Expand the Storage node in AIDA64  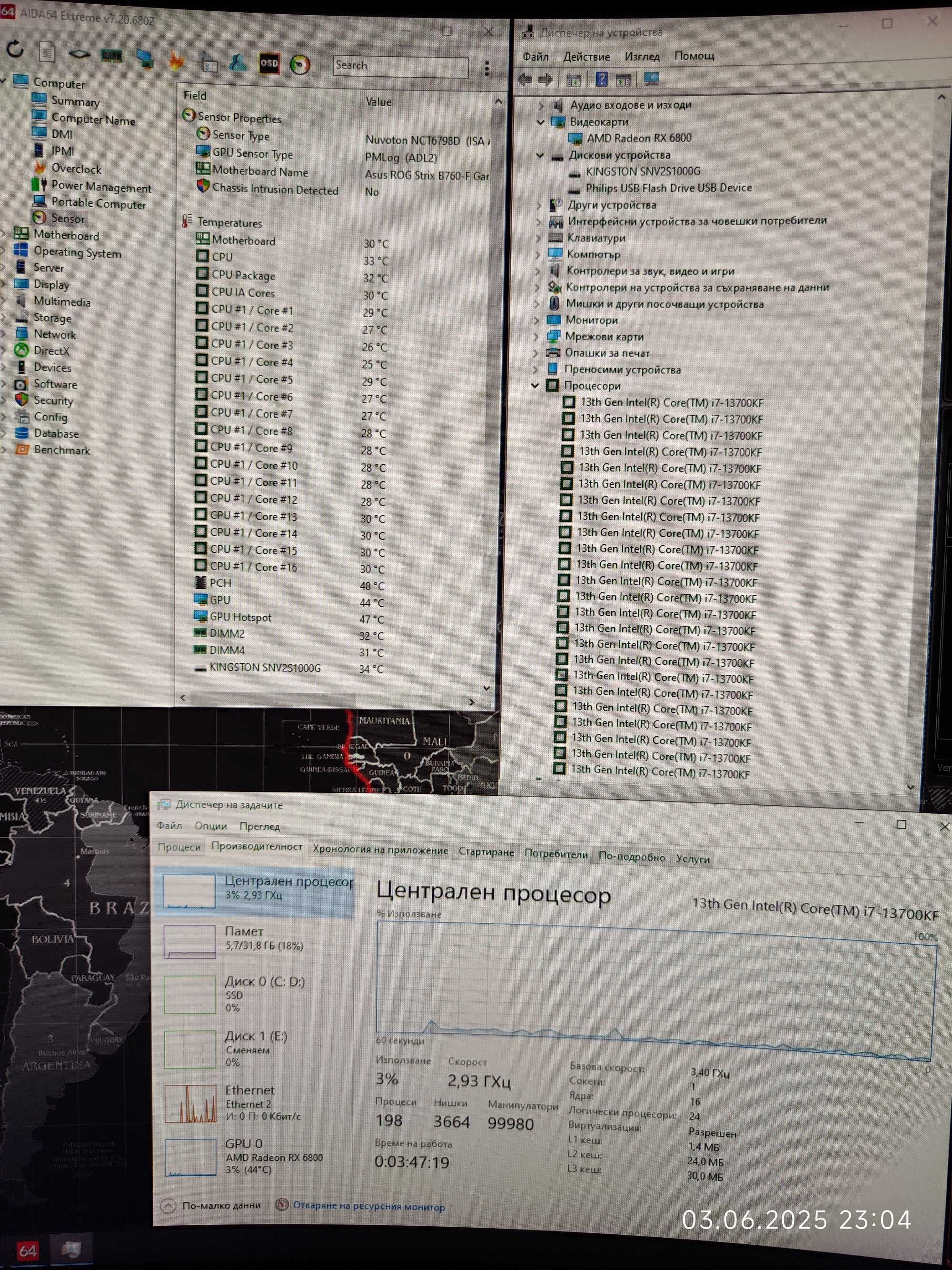(x=3, y=316)
